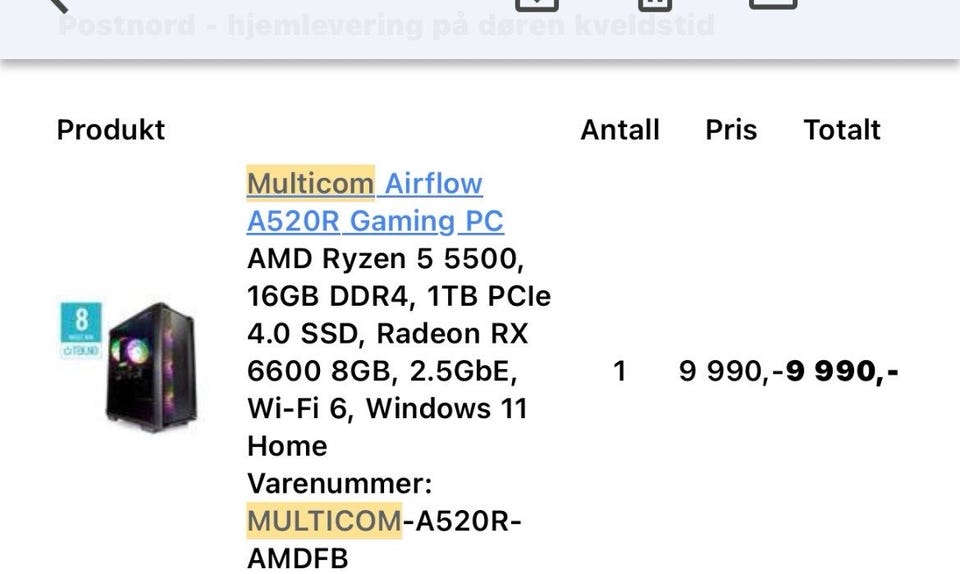Click the faded Postnord hjemlevering heading
Image resolution: width=960 pixels, height=574 pixels.
(x=386, y=26)
